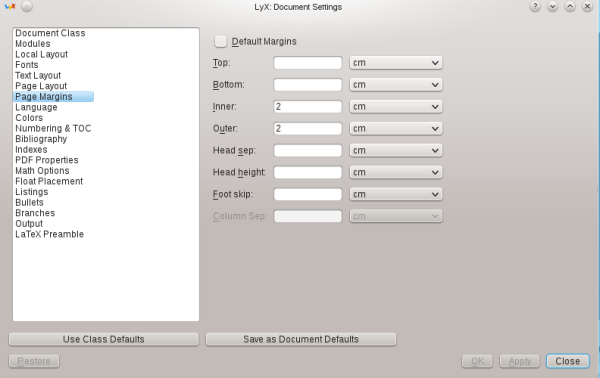The image size is (600, 378).
Task: Open the Bullets settings
Action: 29,202
